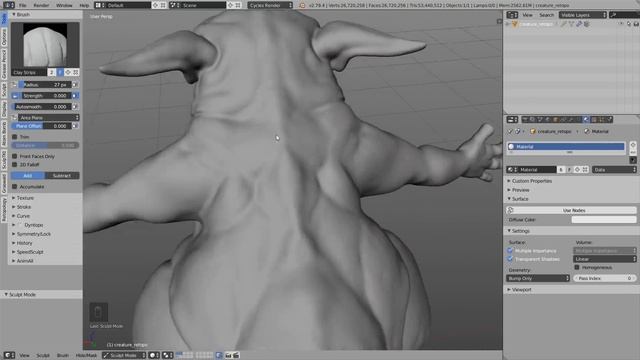Open the Outliner View menu

click(527, 15)
